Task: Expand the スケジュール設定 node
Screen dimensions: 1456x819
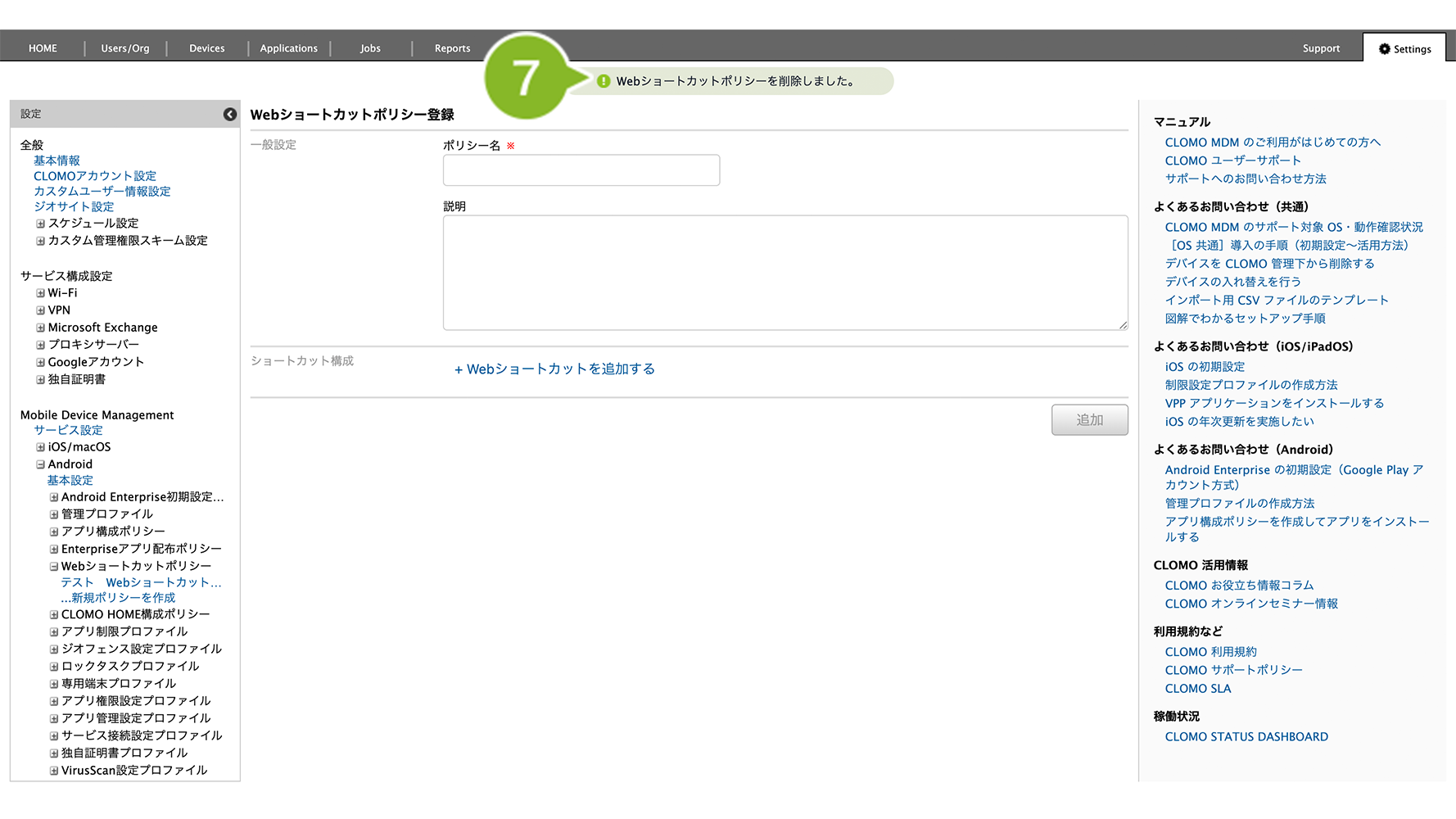Action: click(x=40, y=224)
